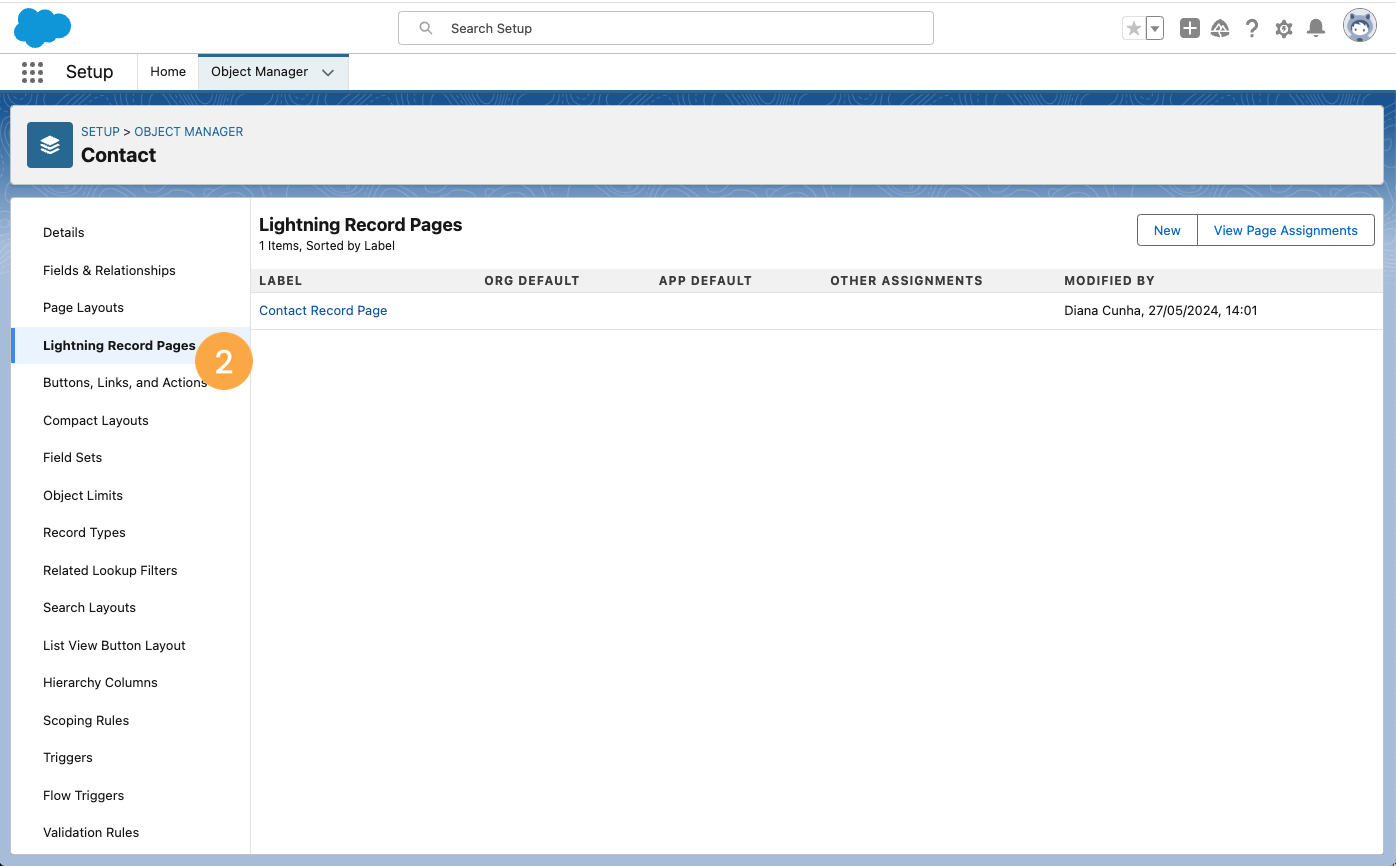
Task: Click the Salesforce cloud logo
Action: [42, 27]
